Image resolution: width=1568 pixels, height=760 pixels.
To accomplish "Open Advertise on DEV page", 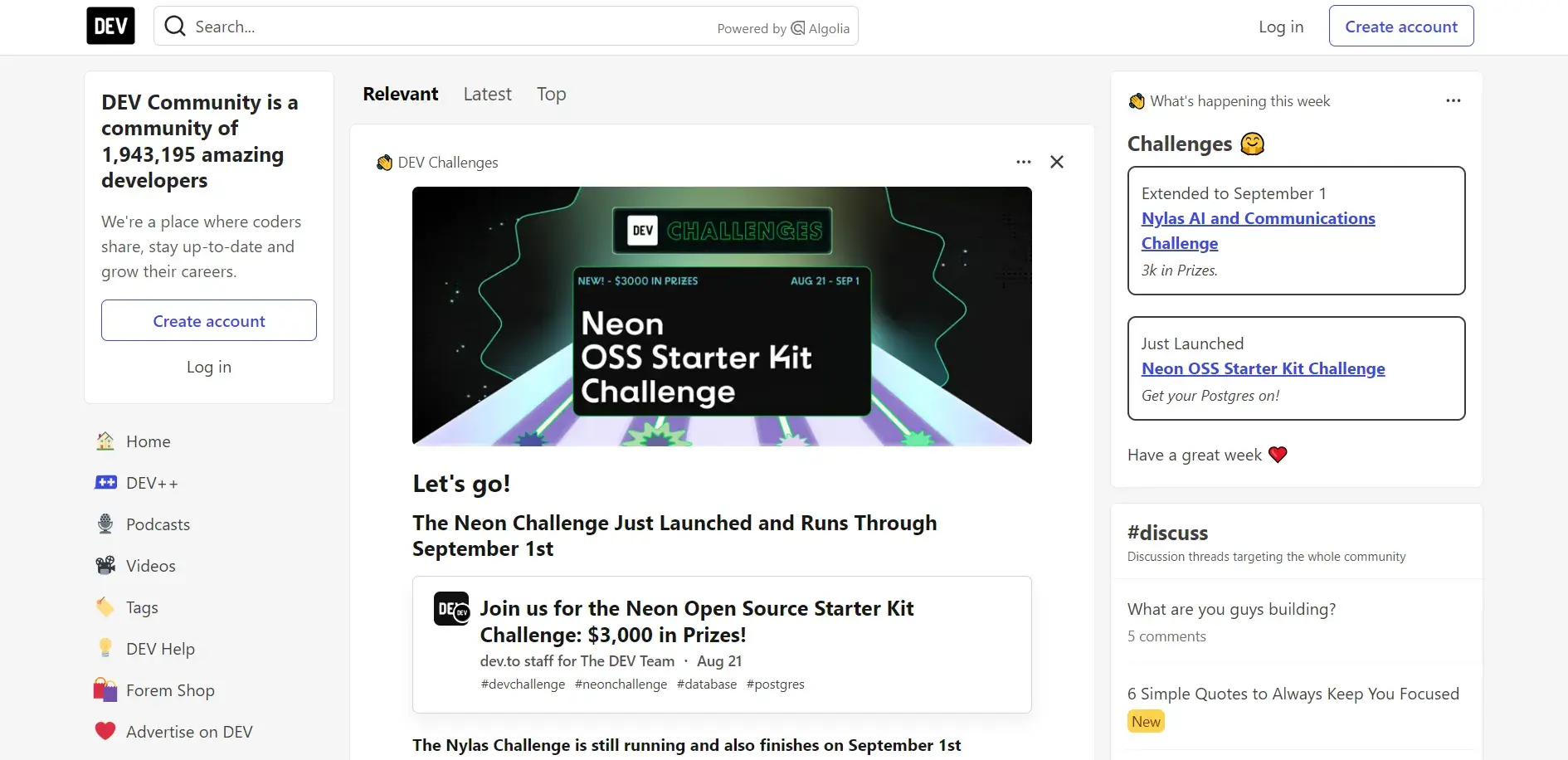I will coord(209,732).
